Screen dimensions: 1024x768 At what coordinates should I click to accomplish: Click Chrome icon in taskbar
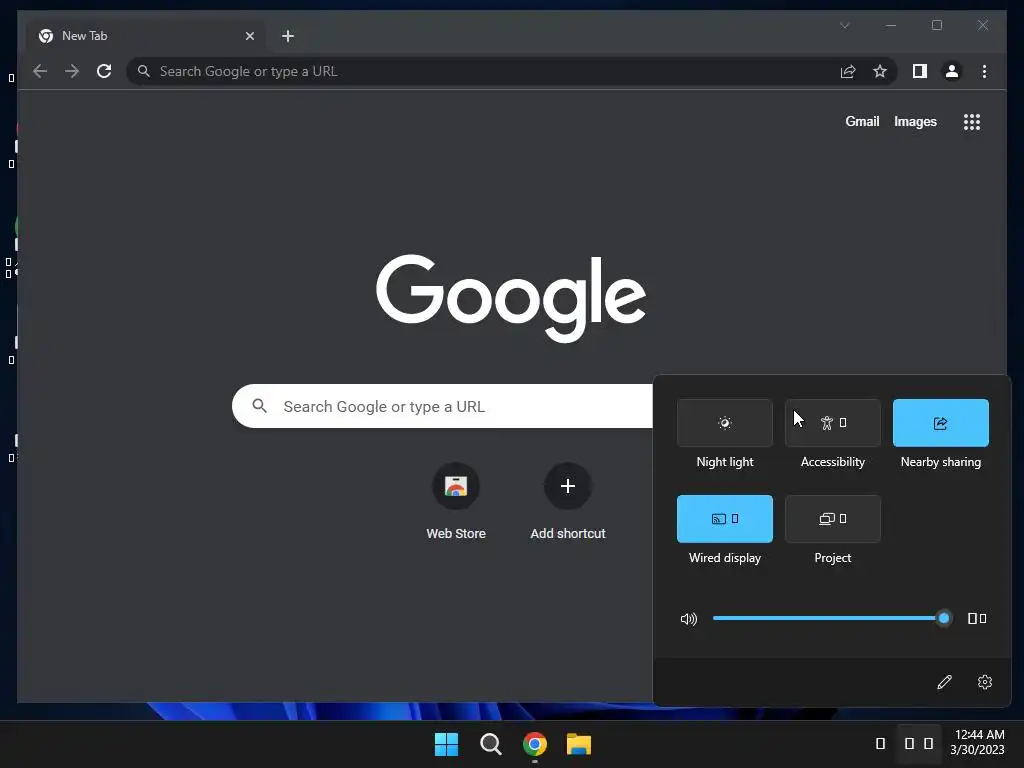point(535,744)
